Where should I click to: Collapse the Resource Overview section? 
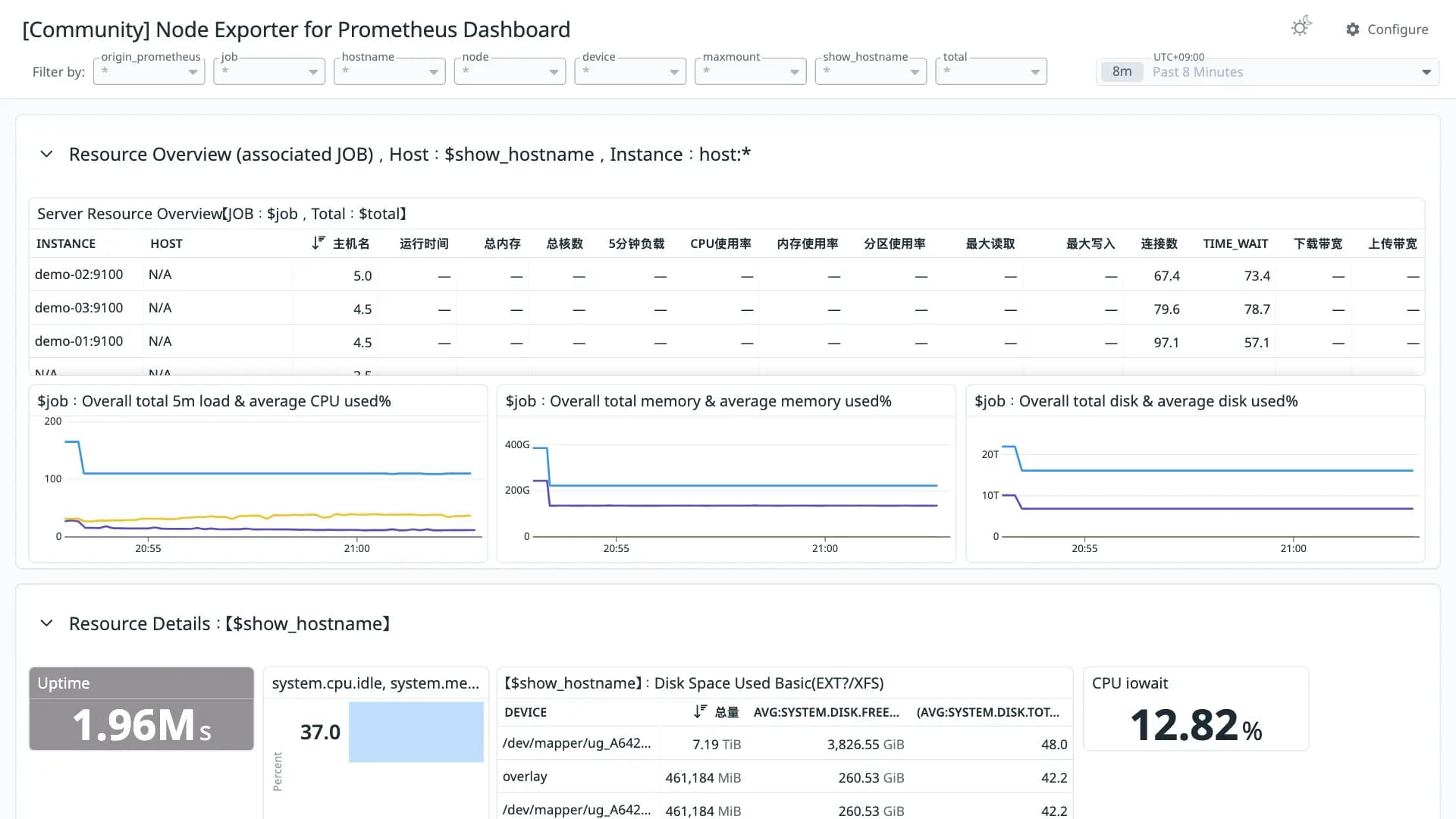pyautogui.click(x=46, y=154)
